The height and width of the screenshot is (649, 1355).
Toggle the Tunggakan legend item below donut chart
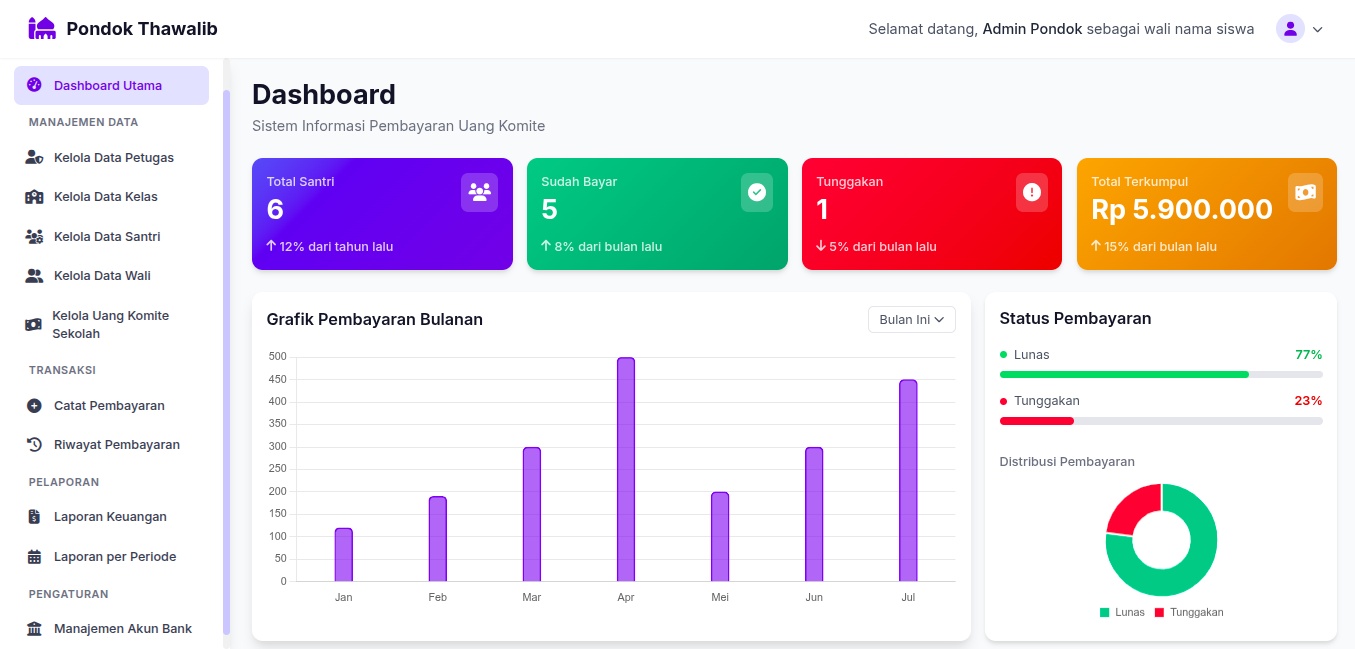coord(1189,612)
